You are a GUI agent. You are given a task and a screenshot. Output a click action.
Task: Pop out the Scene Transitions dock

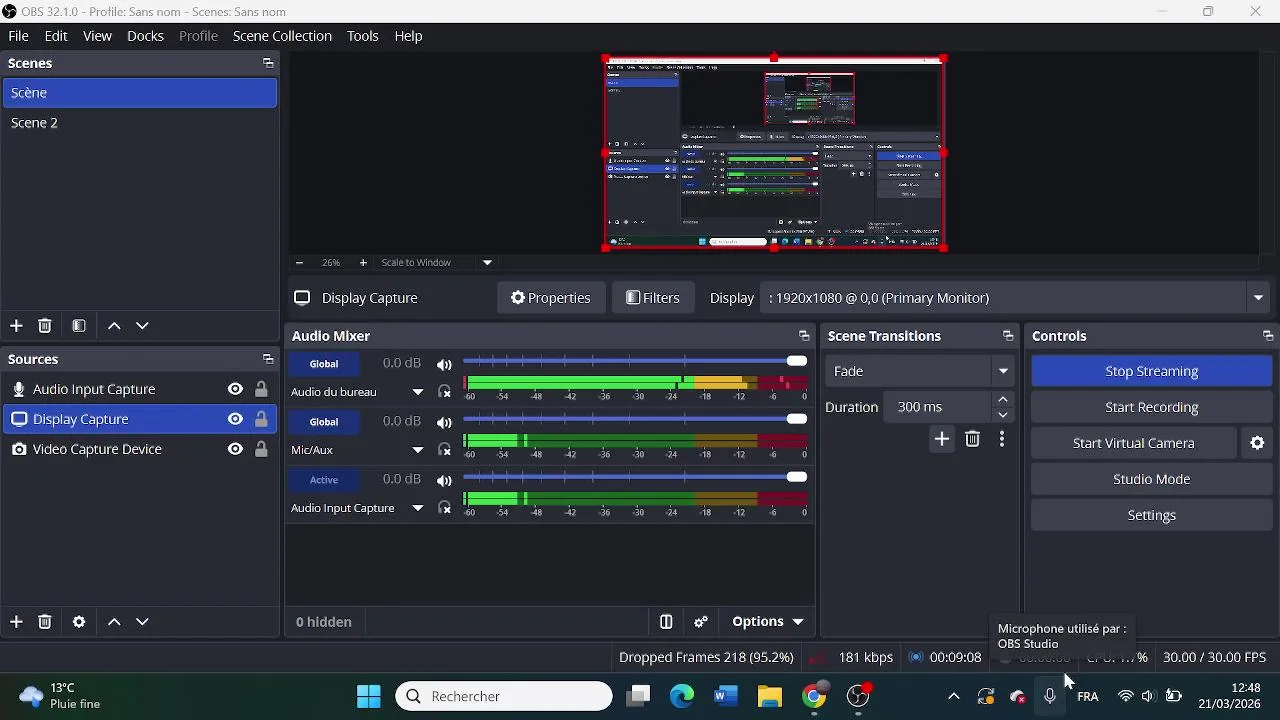coord(1008,336)
